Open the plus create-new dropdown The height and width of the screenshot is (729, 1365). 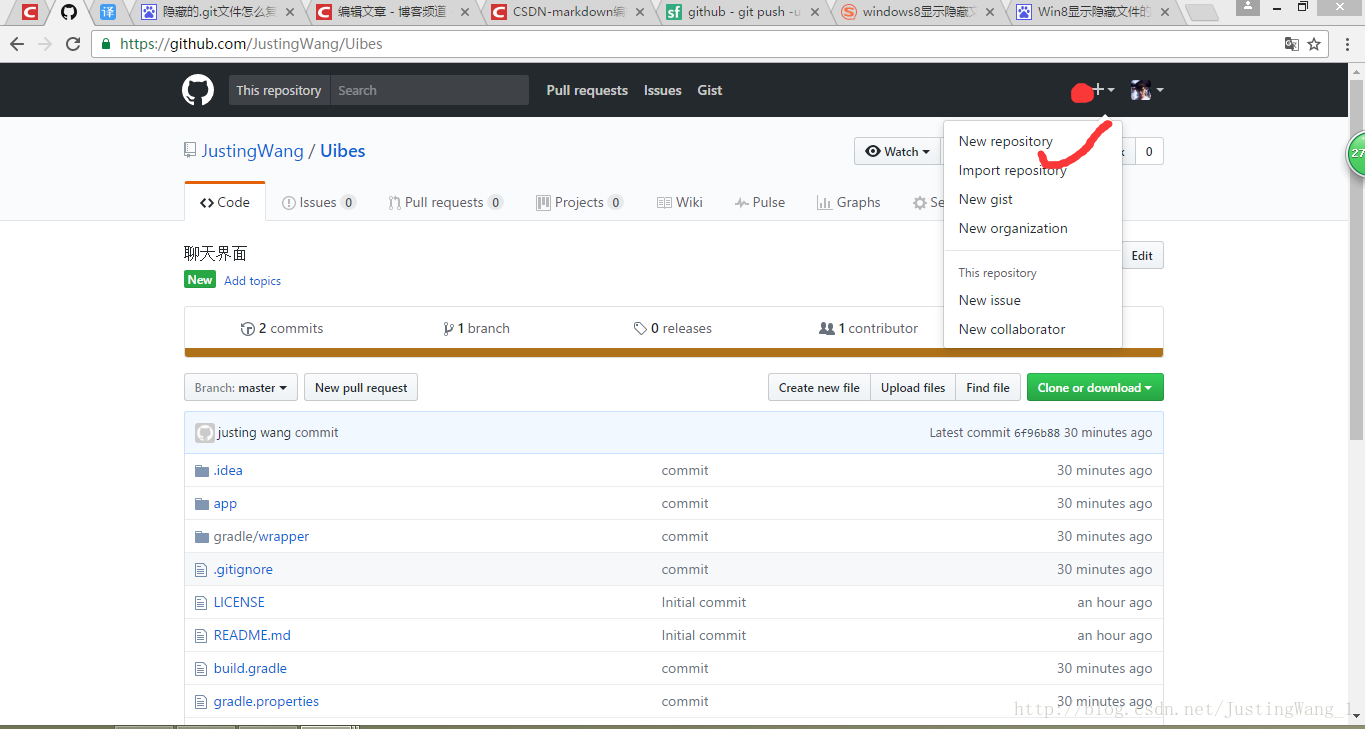1103,90
